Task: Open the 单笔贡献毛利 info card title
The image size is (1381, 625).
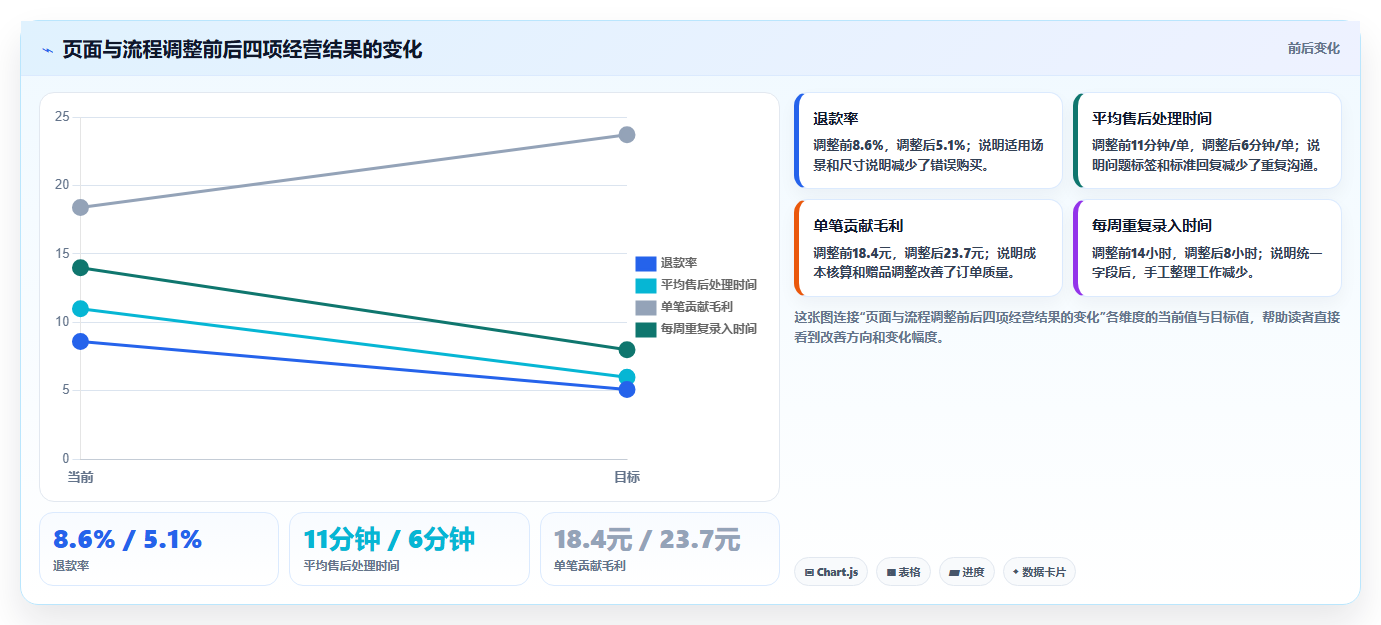Action: 858,227
